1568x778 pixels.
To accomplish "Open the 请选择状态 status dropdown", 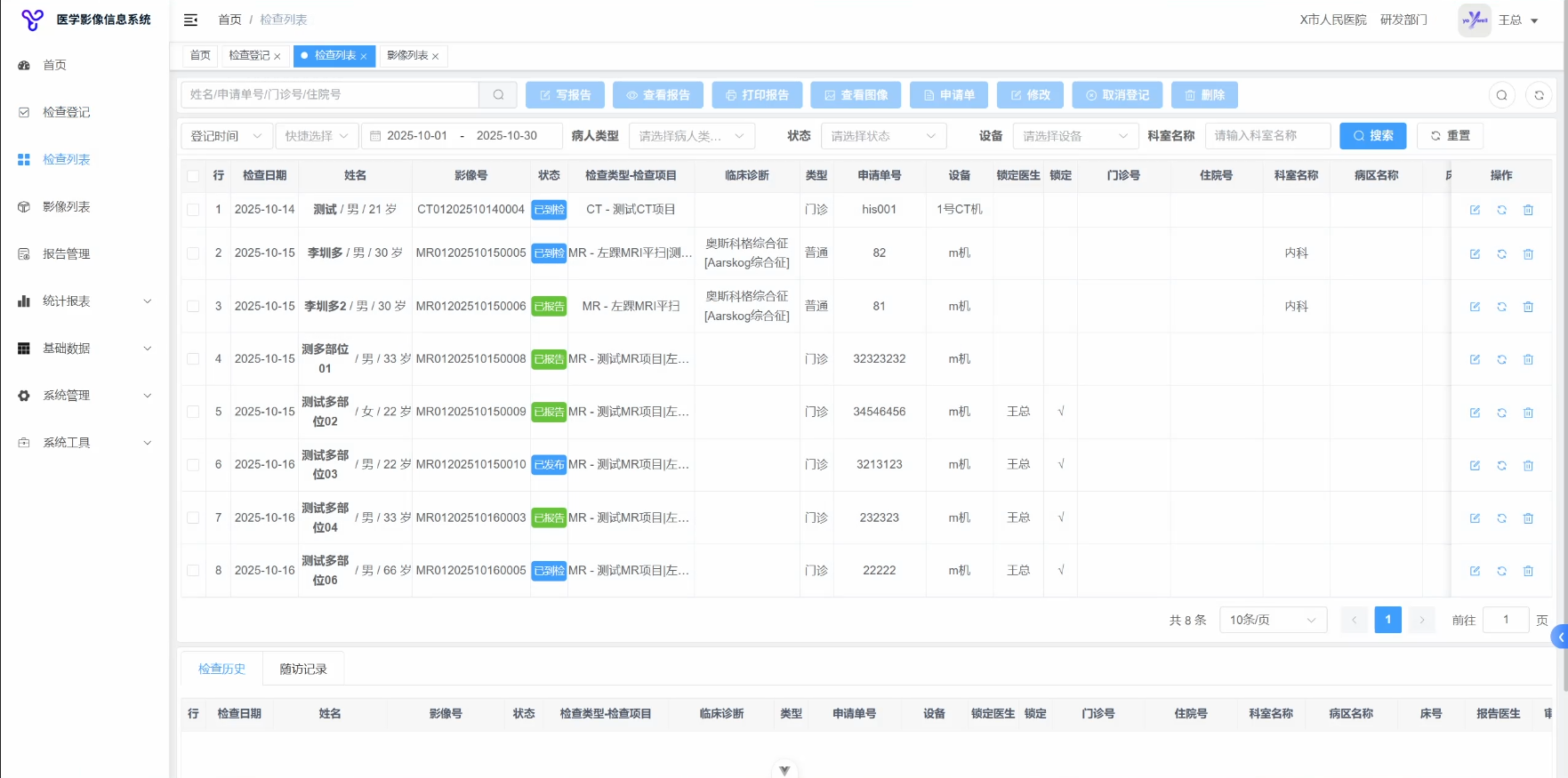I will [x=882, y=136].
